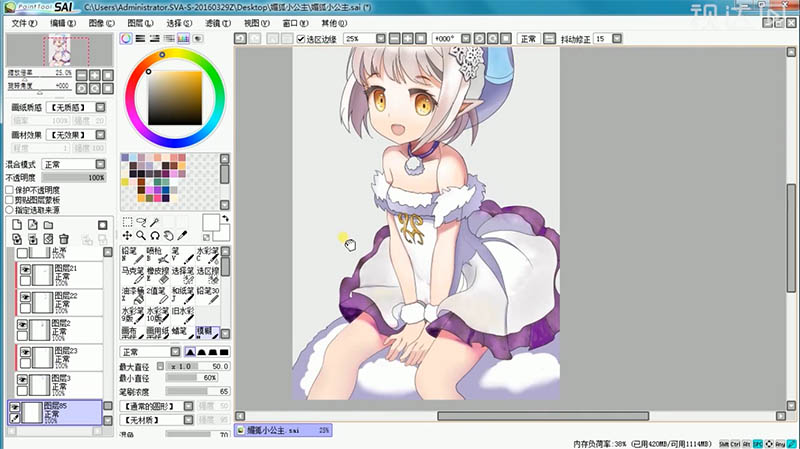The image size is (800, 449).
Task: Open the 文件 menu
Action: 24,23
